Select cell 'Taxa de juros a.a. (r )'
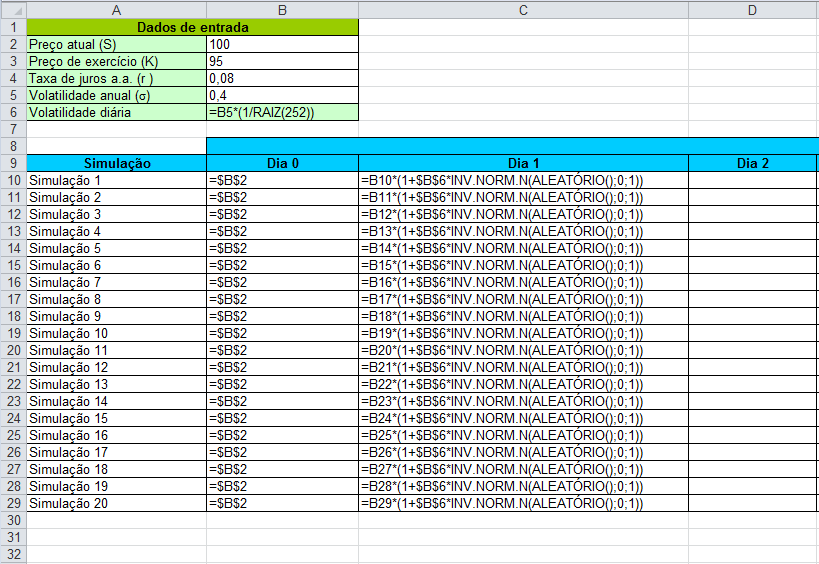The width and height of the screenshot is (819, 564). pyautogui.click(x=116, y=78)
